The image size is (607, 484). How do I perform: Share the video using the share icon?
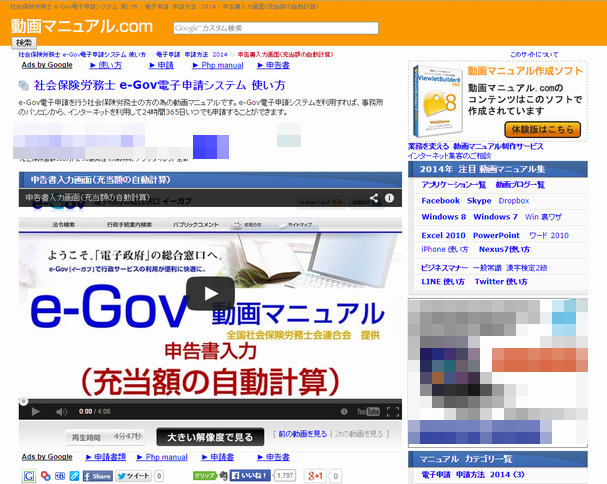tap(374, 198)
